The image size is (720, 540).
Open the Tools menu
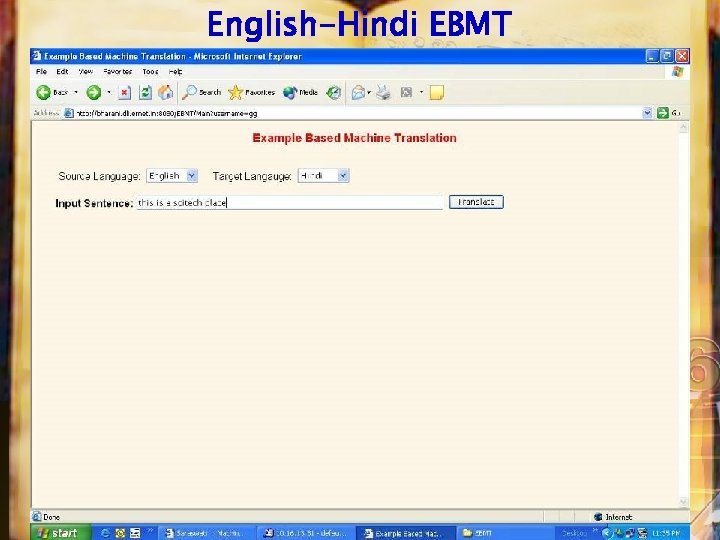(150, 72)
